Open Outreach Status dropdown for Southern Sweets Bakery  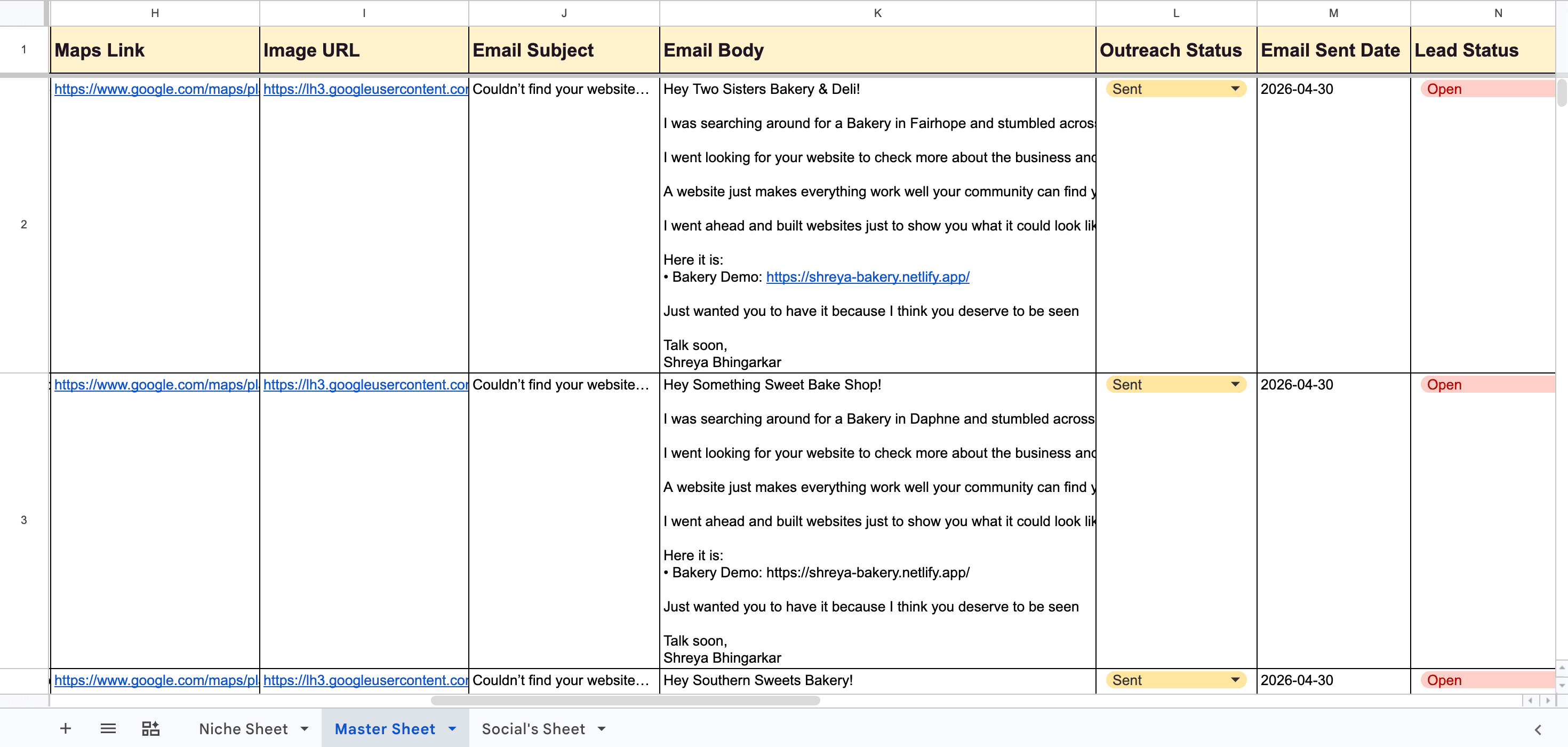point(1235,680)
